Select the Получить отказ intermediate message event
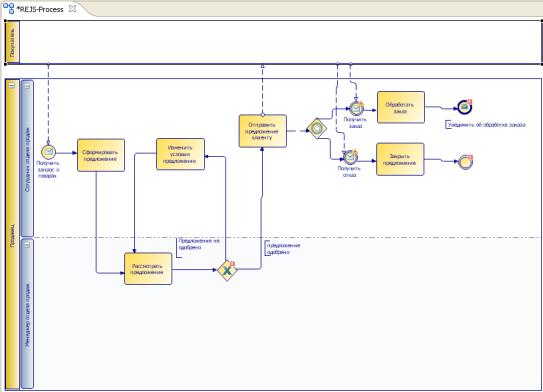This screenshot has height=392, width=543. (350, 157)
